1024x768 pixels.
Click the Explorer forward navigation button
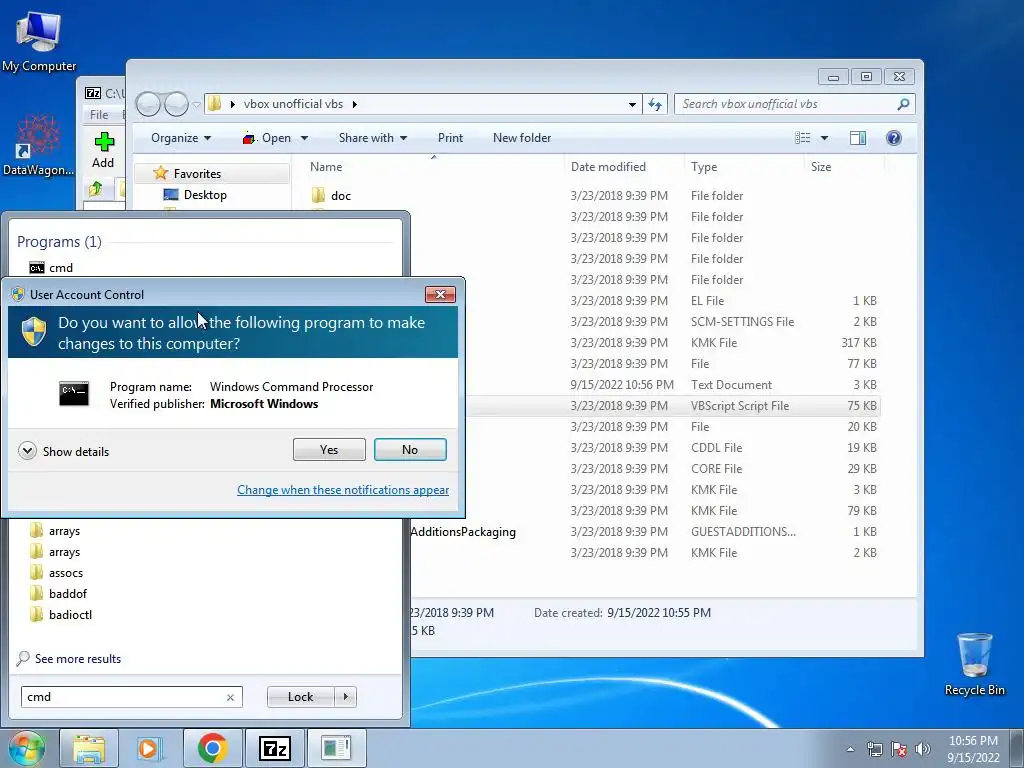point(176,104)
